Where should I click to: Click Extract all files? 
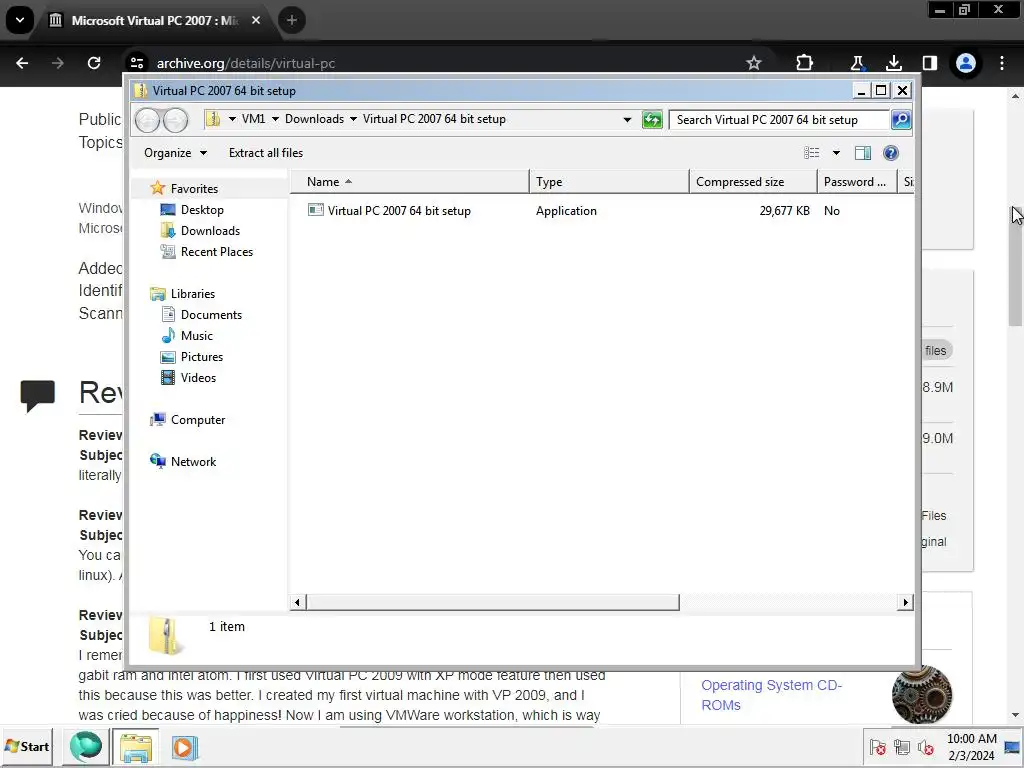266,153
